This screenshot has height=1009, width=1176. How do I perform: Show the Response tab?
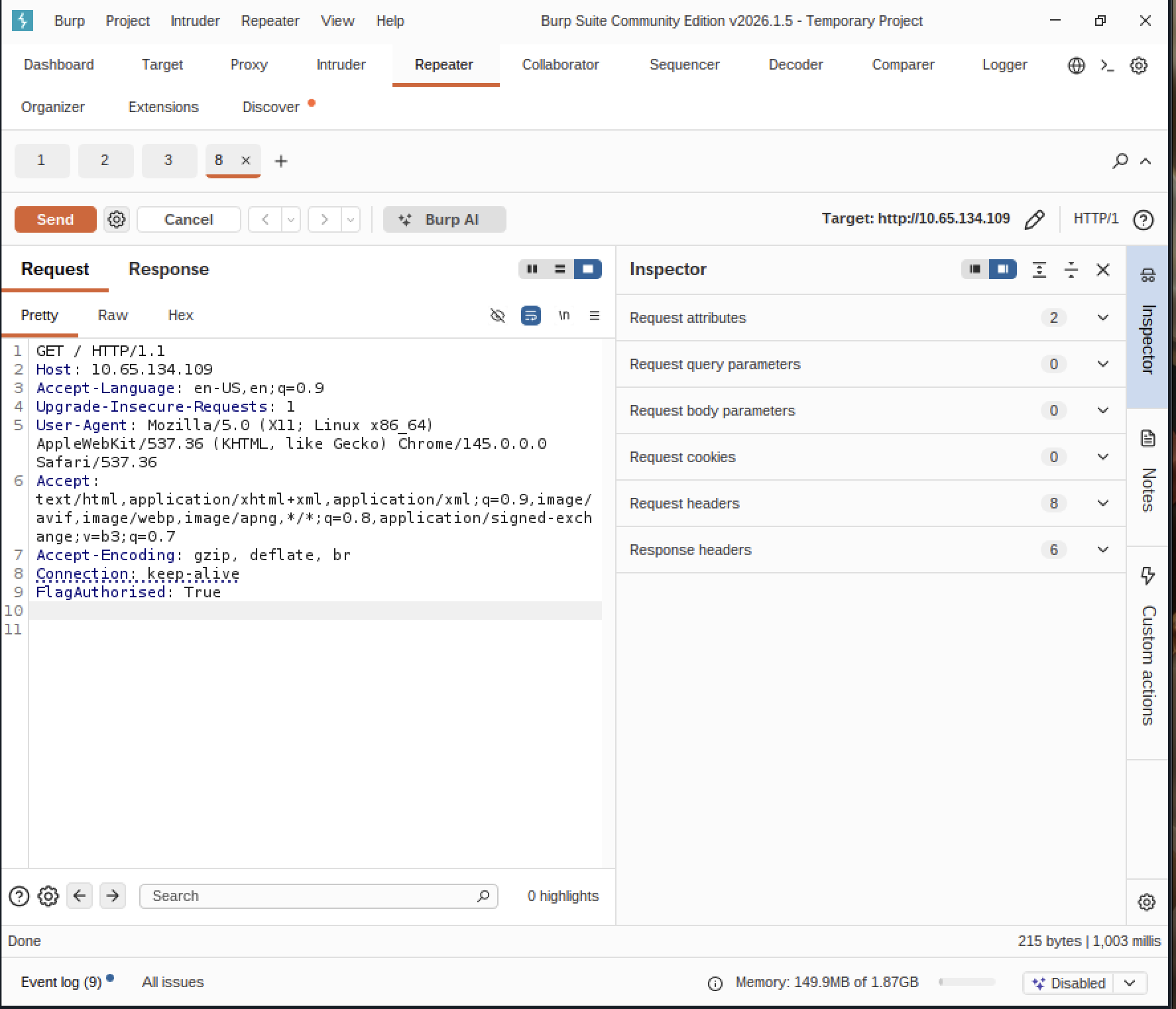169,269
